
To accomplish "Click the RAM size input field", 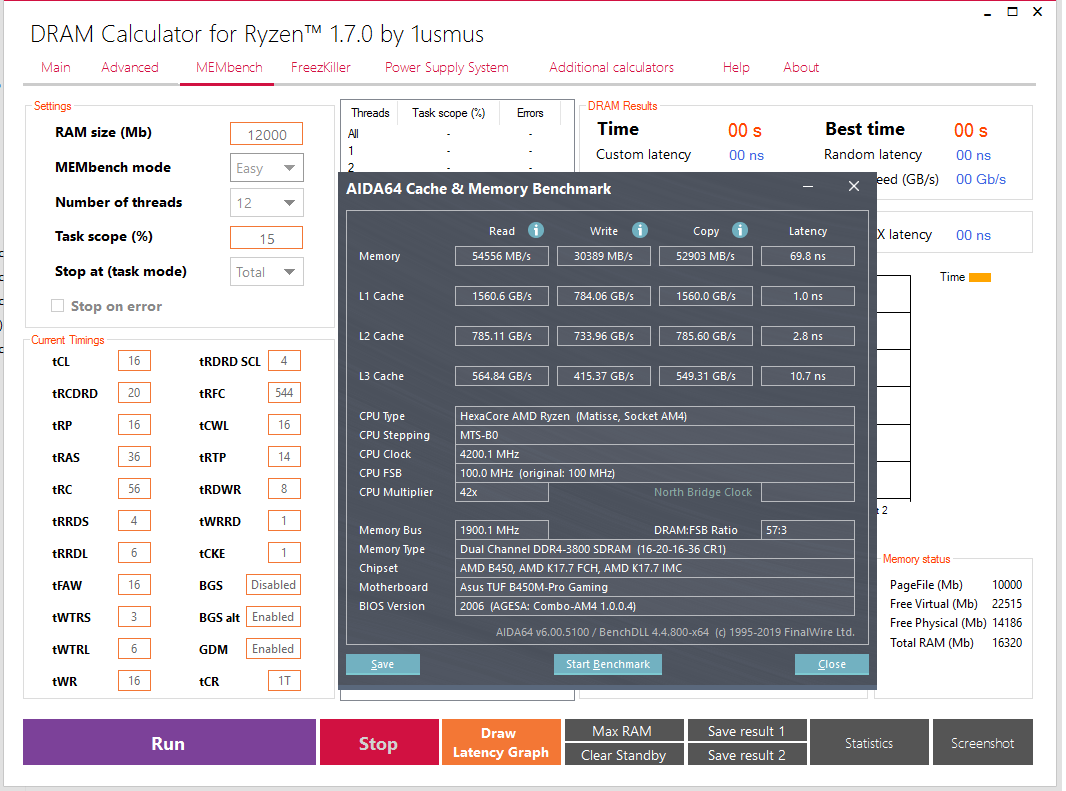I will pos(266,134).
